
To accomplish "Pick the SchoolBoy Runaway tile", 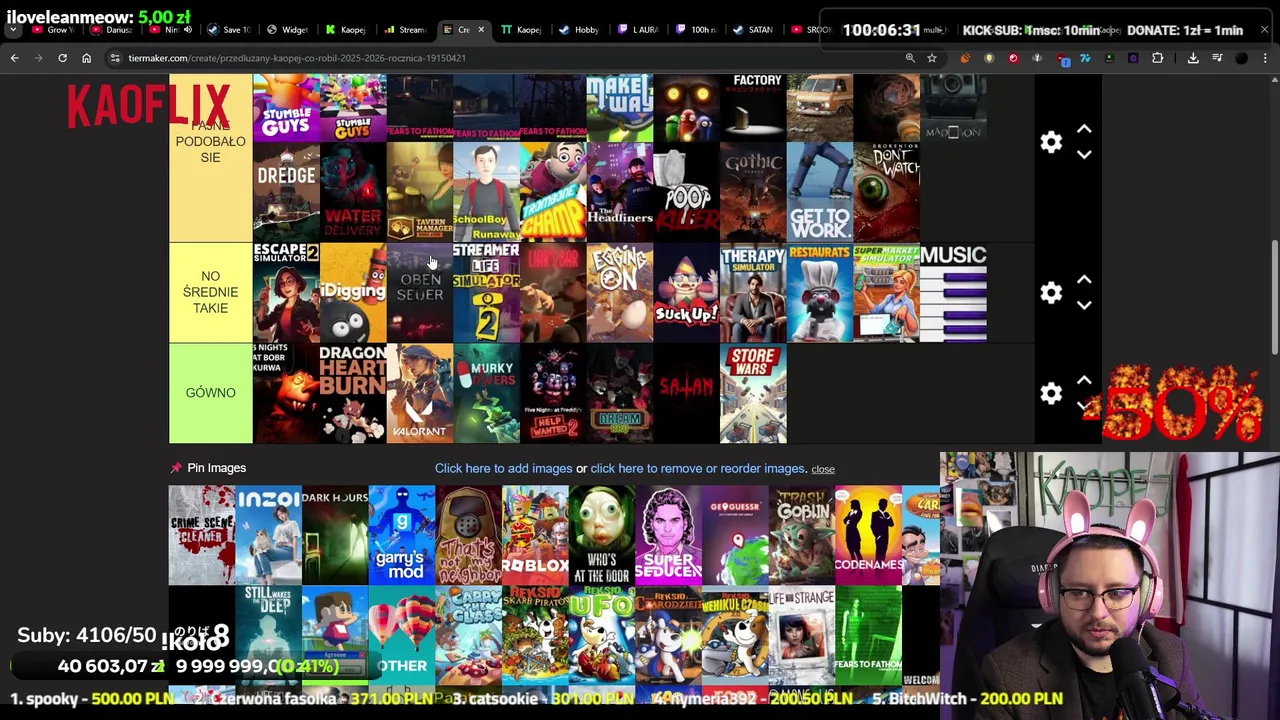I will pyautogui.click(x=486, y=192).
